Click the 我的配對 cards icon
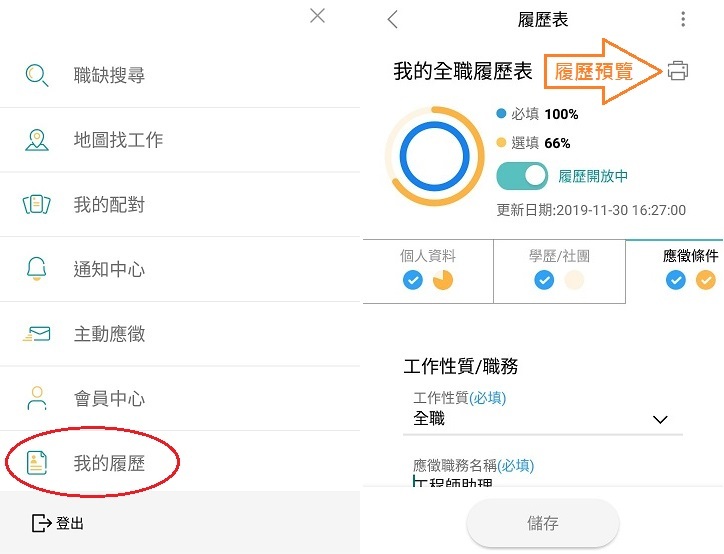The height and width of the screenshot is (554, 724). point(37,205)
